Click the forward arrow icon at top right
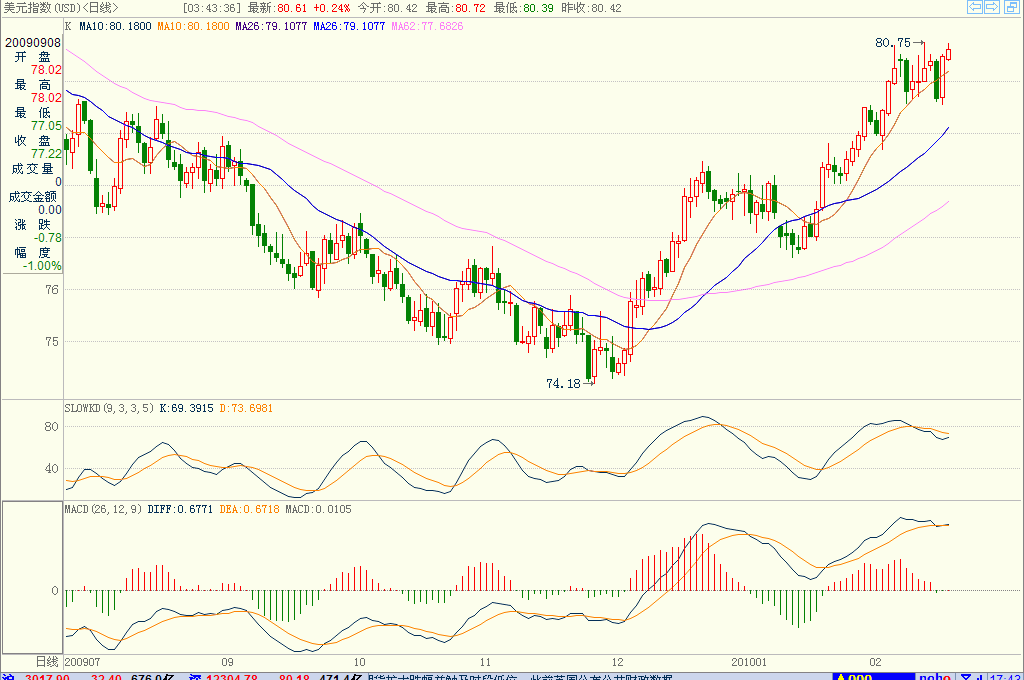1024x680 pixels. click(992, 7)
